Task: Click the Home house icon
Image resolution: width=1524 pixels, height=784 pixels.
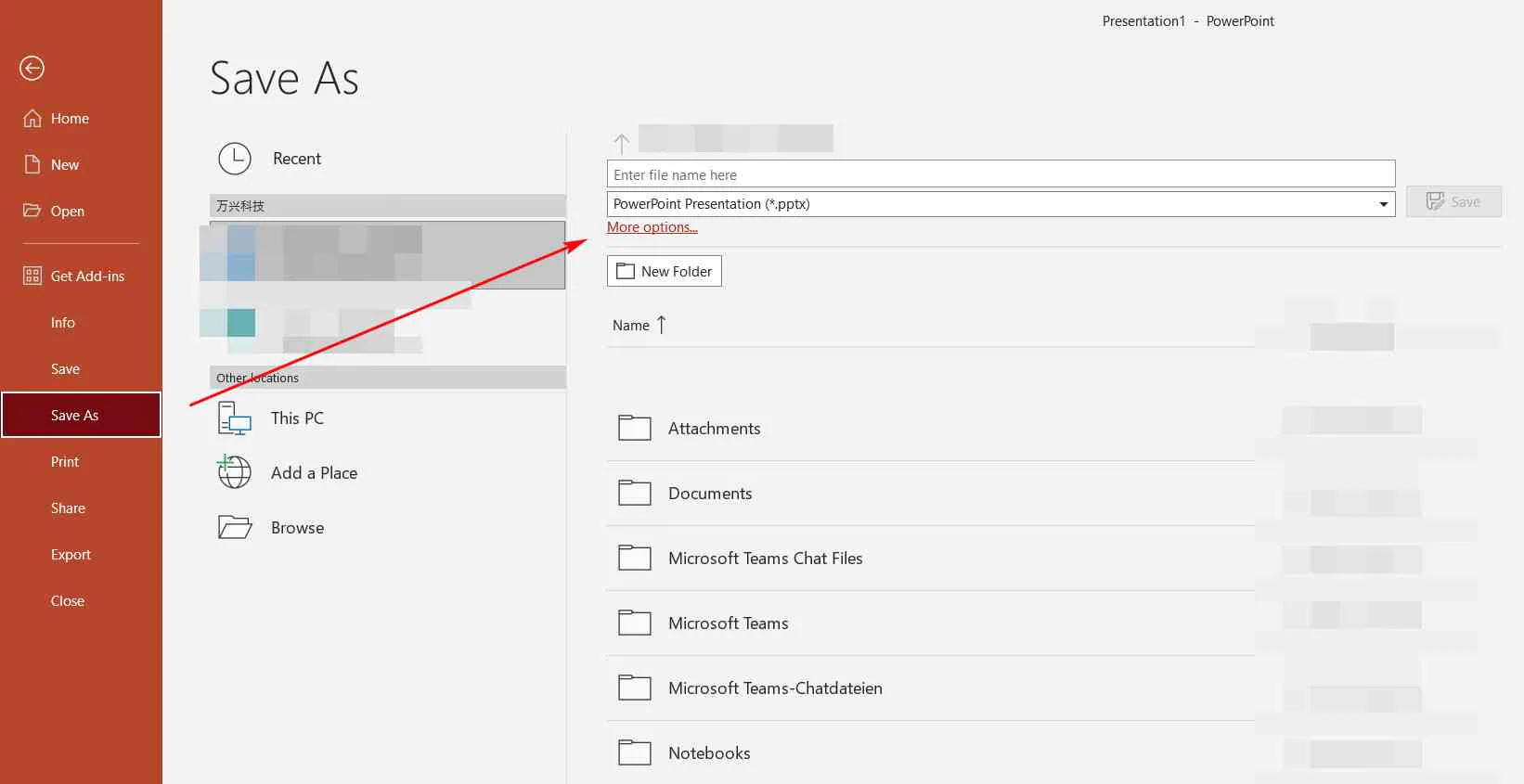Action: coord(32,118)
